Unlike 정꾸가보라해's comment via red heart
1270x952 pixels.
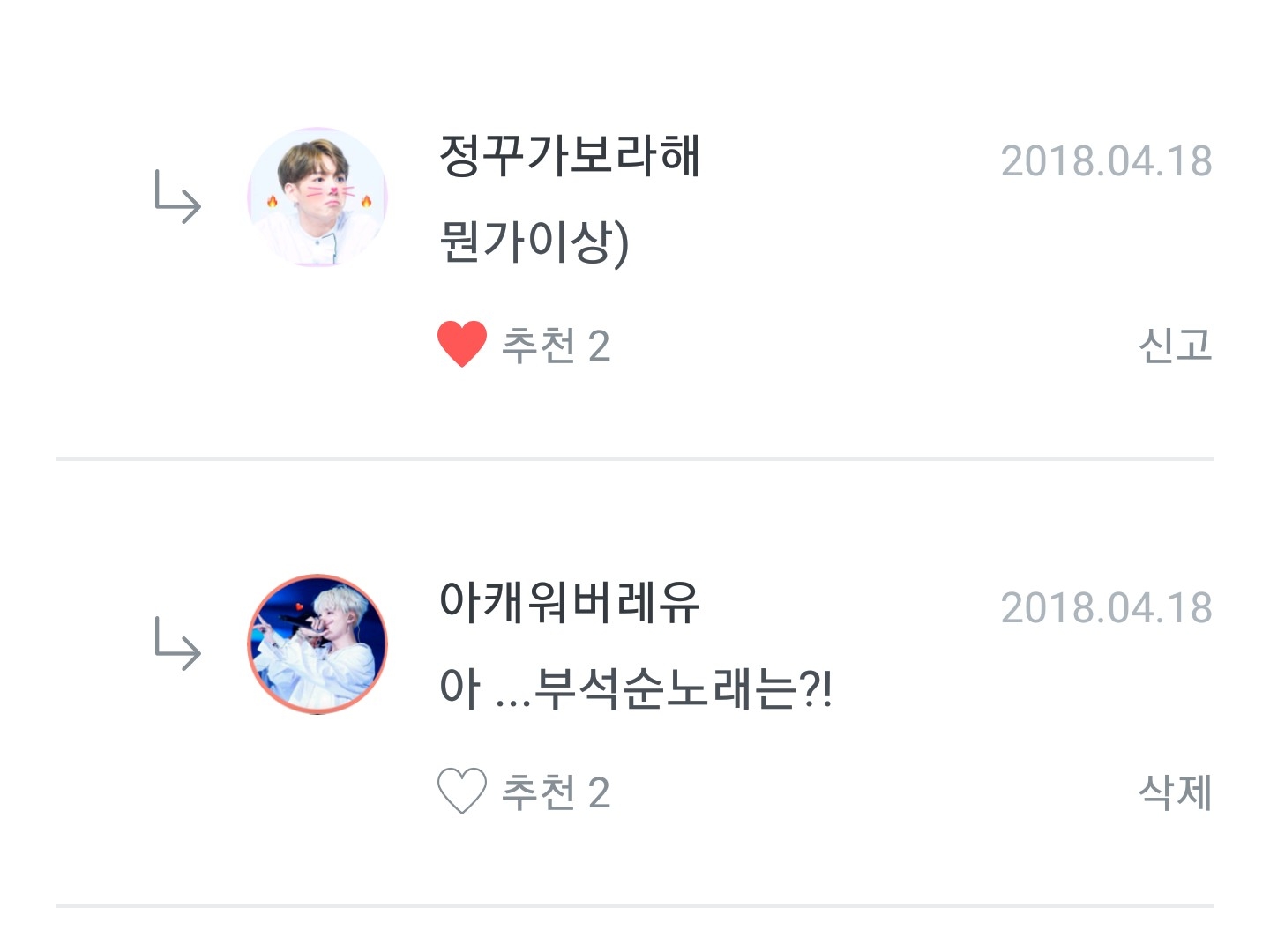coord(461,344)
